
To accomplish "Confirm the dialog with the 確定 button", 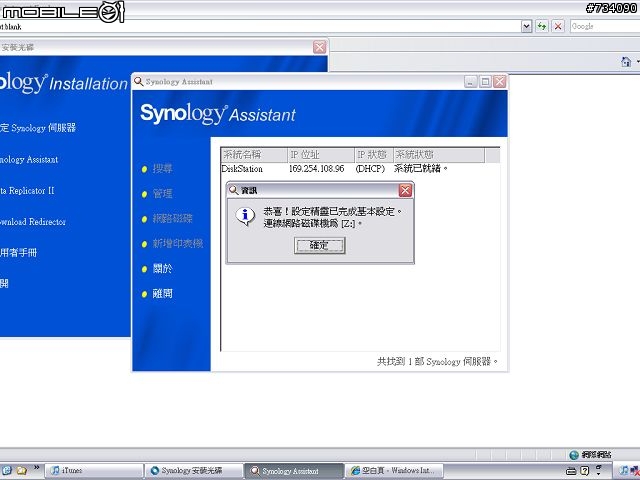I will coord(319,245).
